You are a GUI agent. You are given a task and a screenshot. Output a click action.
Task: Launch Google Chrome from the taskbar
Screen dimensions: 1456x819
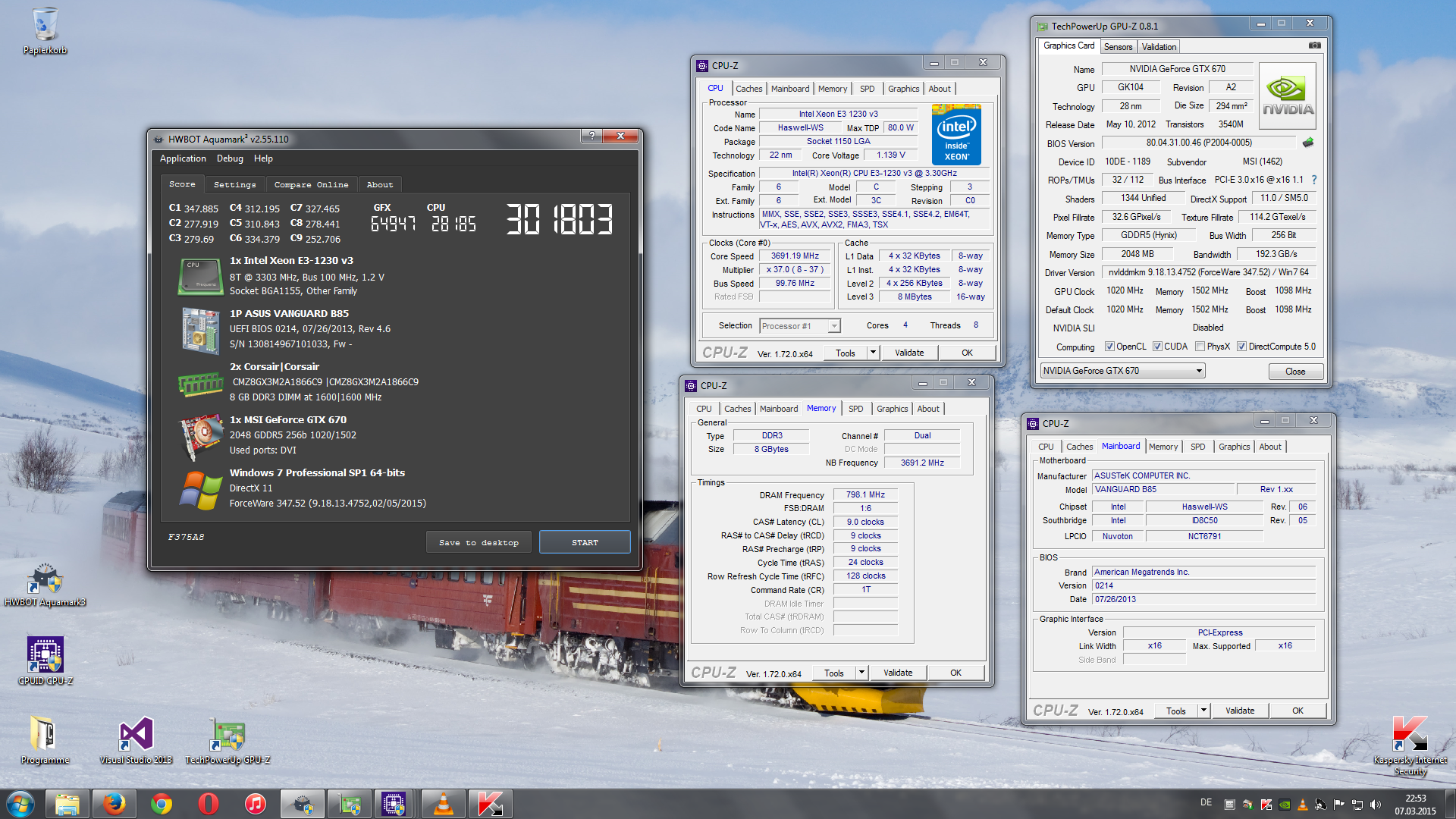(162, 804)
